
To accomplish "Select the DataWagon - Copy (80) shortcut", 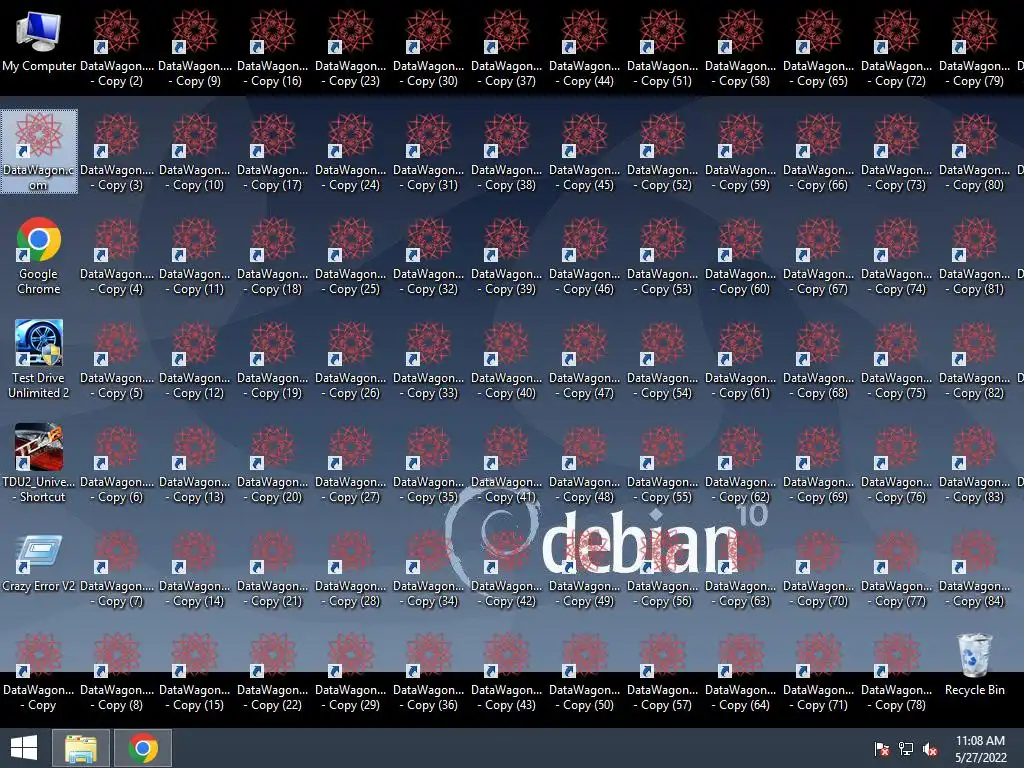I will coord(975,152).
